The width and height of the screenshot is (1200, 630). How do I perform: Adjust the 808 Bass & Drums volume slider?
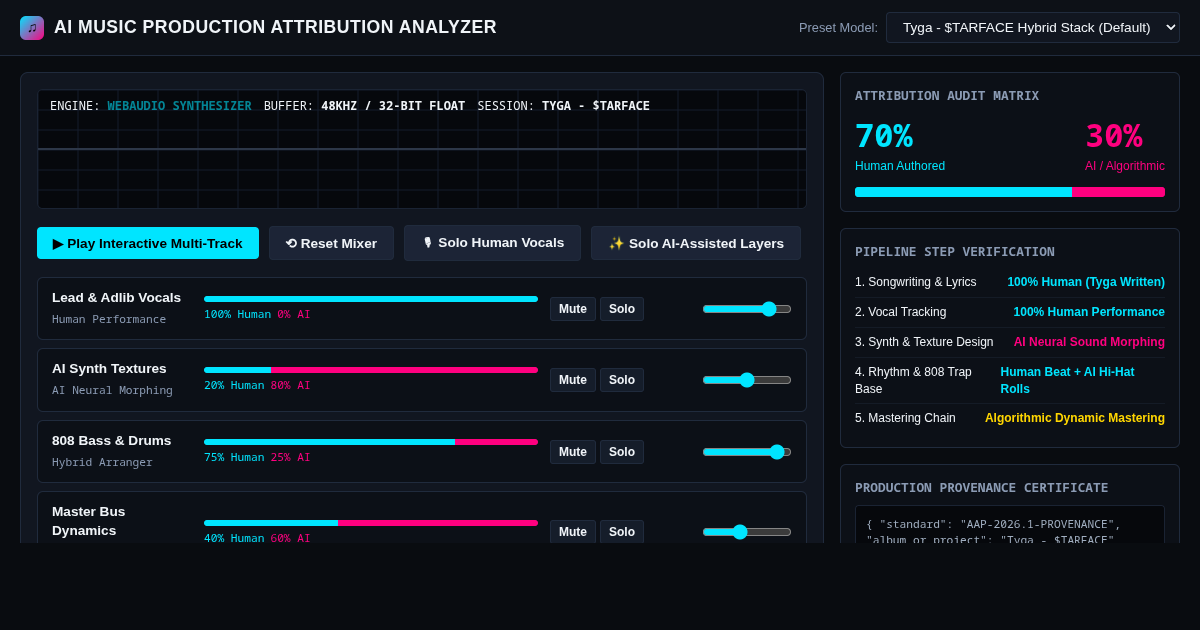tap(747, 452)
